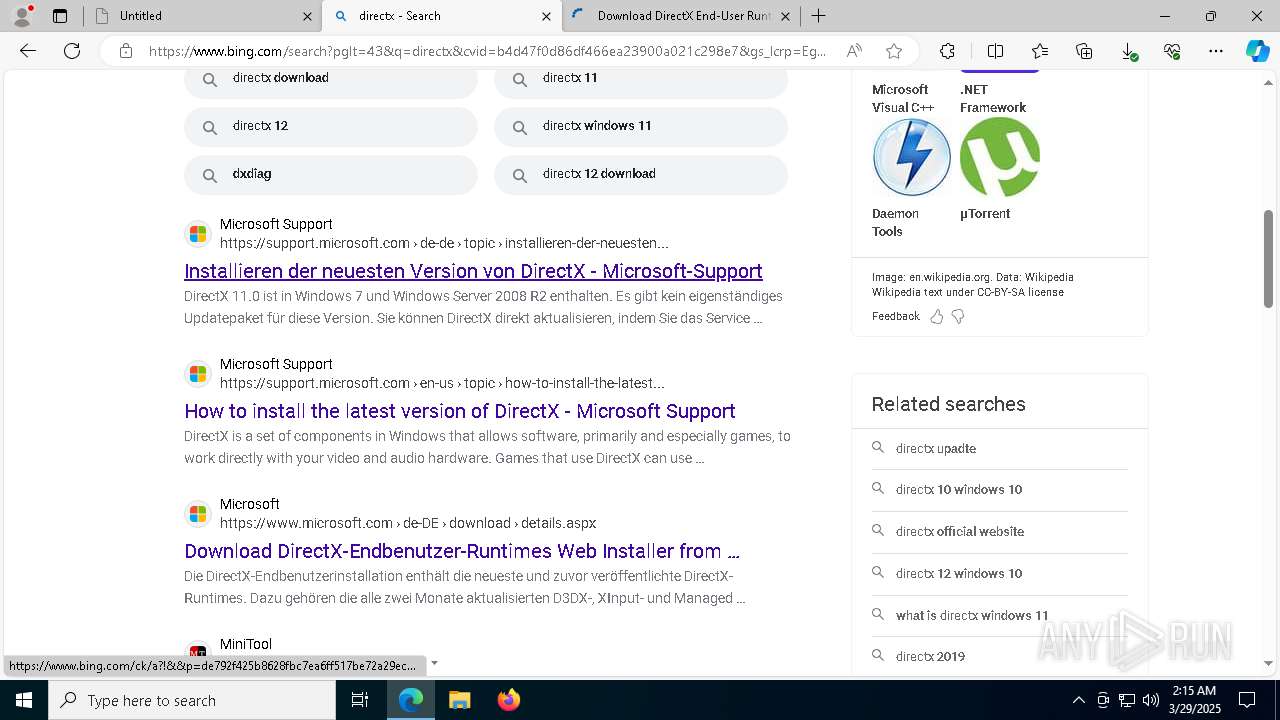Select 'directx 12 download' suggestion
This screenshot has height=720, width=1280.
pos(641,174)
